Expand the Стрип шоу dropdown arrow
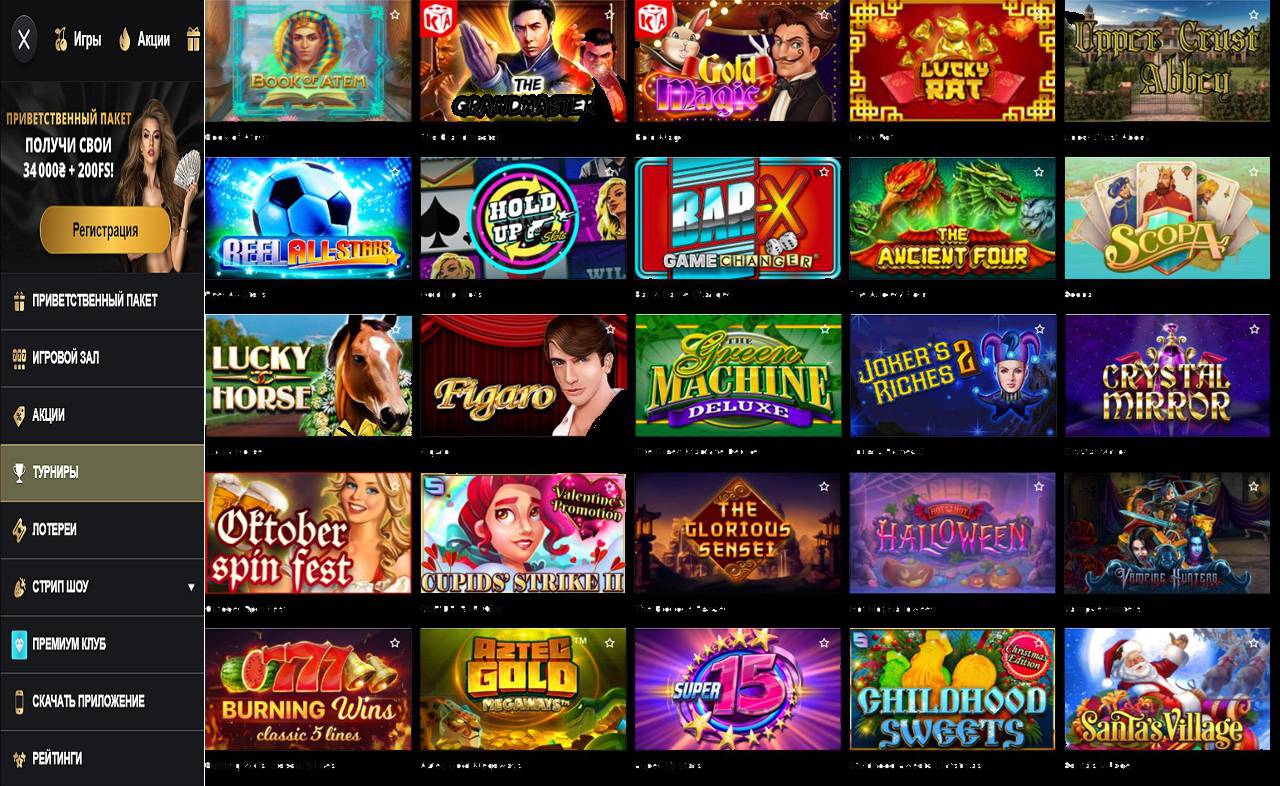The height and width of the screenshot is (786, 1280). pyautogui.click(x=191, y=587)
